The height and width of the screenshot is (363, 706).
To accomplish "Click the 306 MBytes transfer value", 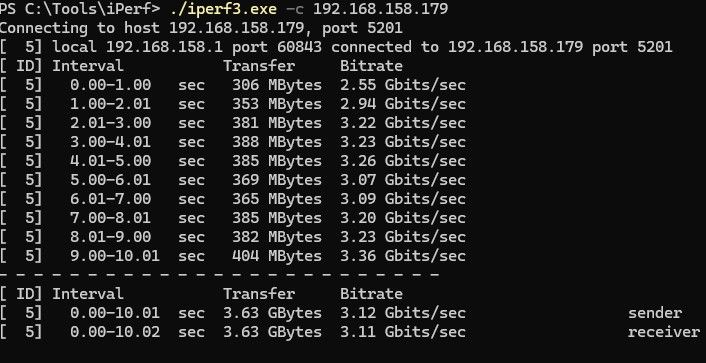I will point(277,85).
